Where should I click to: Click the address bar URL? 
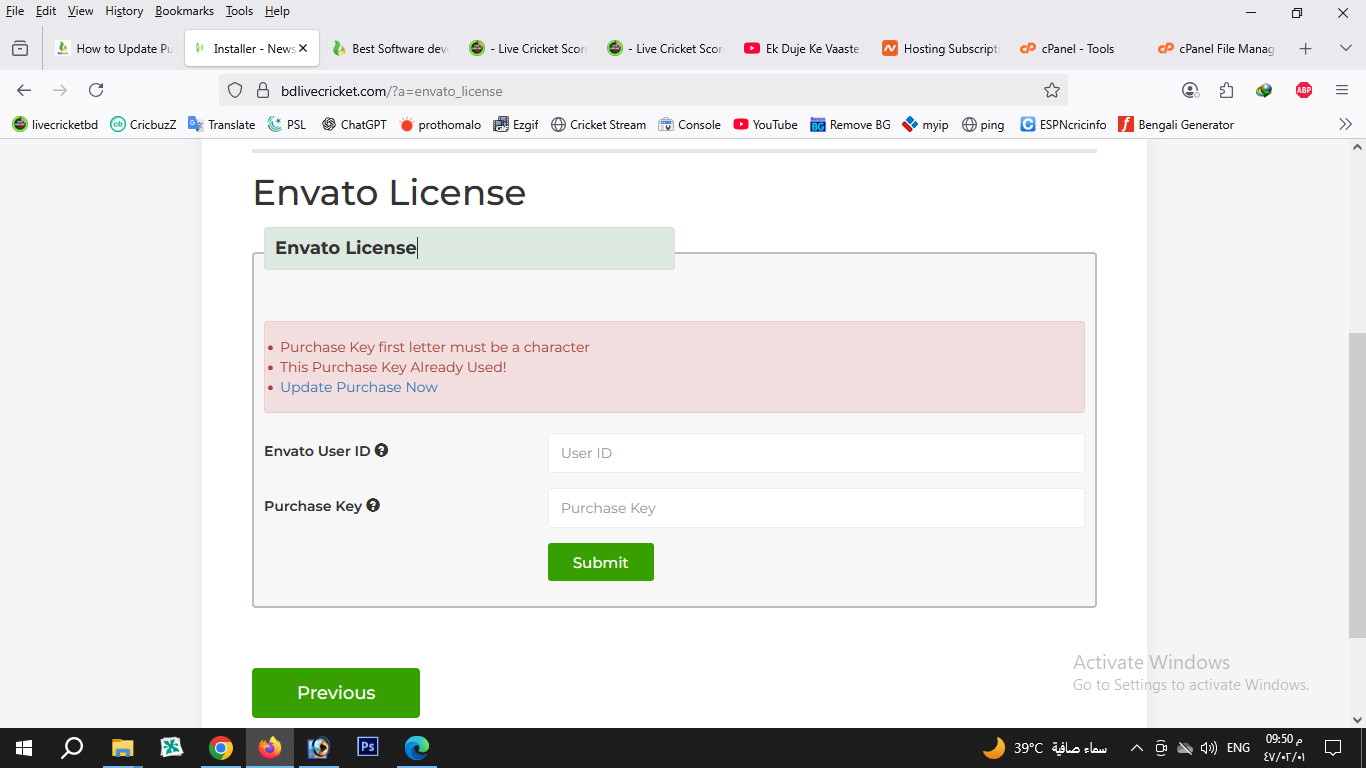391,91
